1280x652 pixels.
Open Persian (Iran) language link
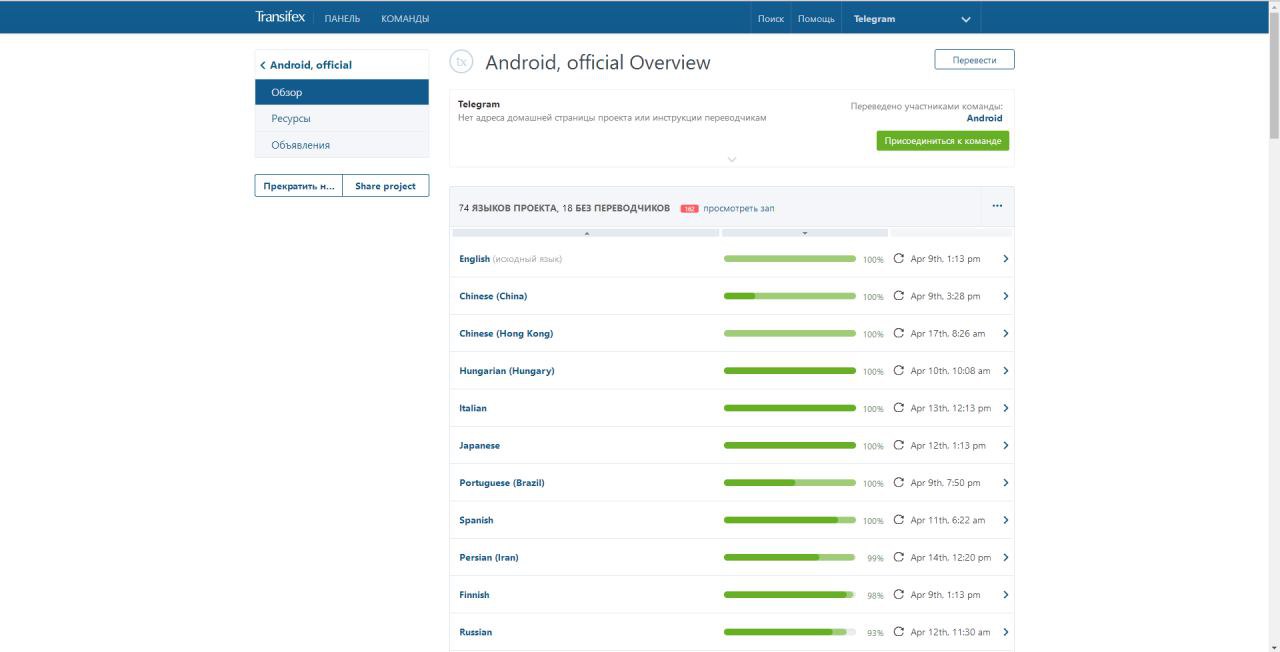point(489,557)
